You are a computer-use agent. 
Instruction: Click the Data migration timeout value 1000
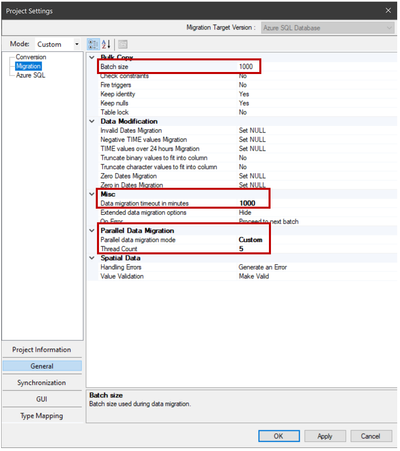pyautogui.click(x=247, y=203)
